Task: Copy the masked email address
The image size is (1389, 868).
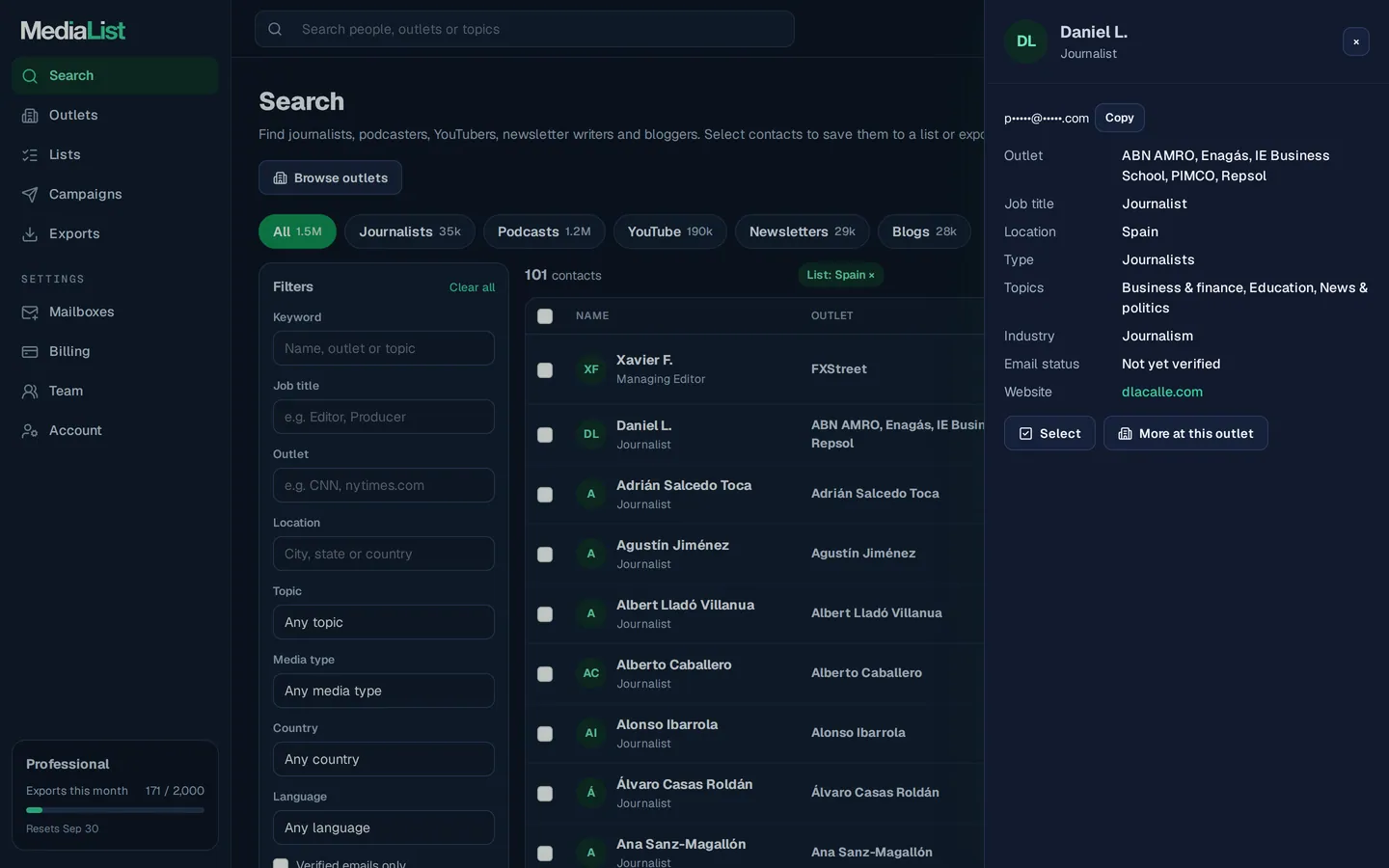Action: 1119,118
